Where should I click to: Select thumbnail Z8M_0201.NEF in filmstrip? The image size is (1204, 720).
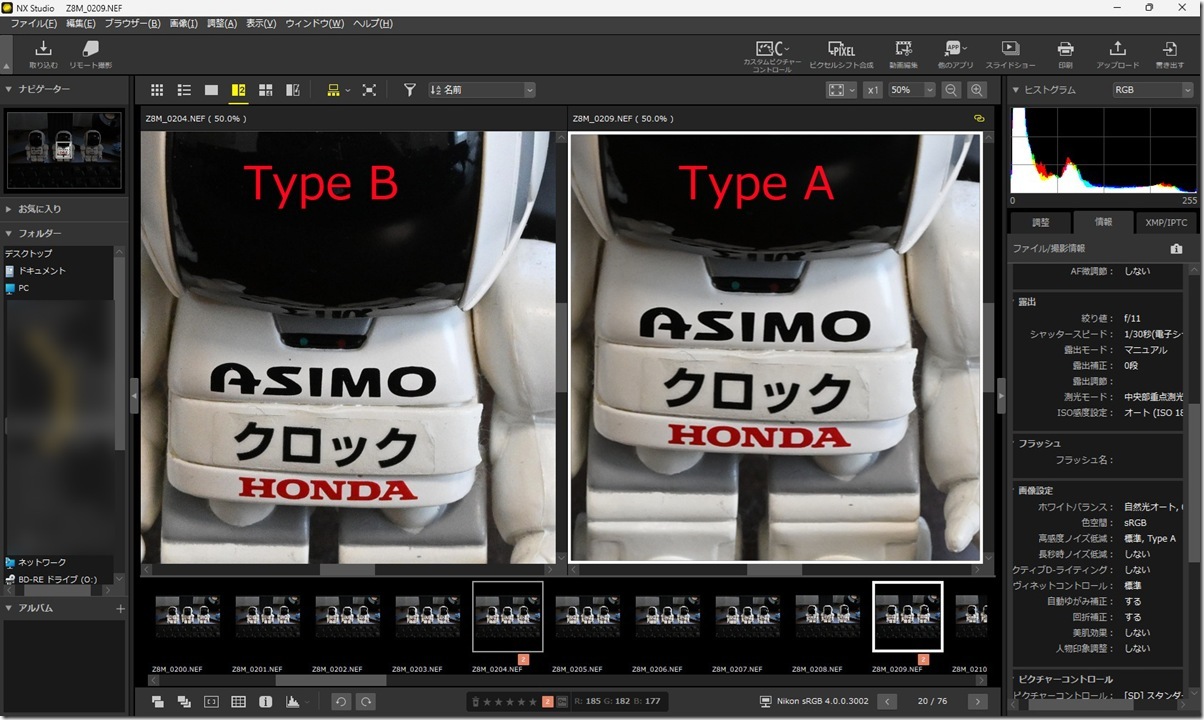(x=267, y=616)
